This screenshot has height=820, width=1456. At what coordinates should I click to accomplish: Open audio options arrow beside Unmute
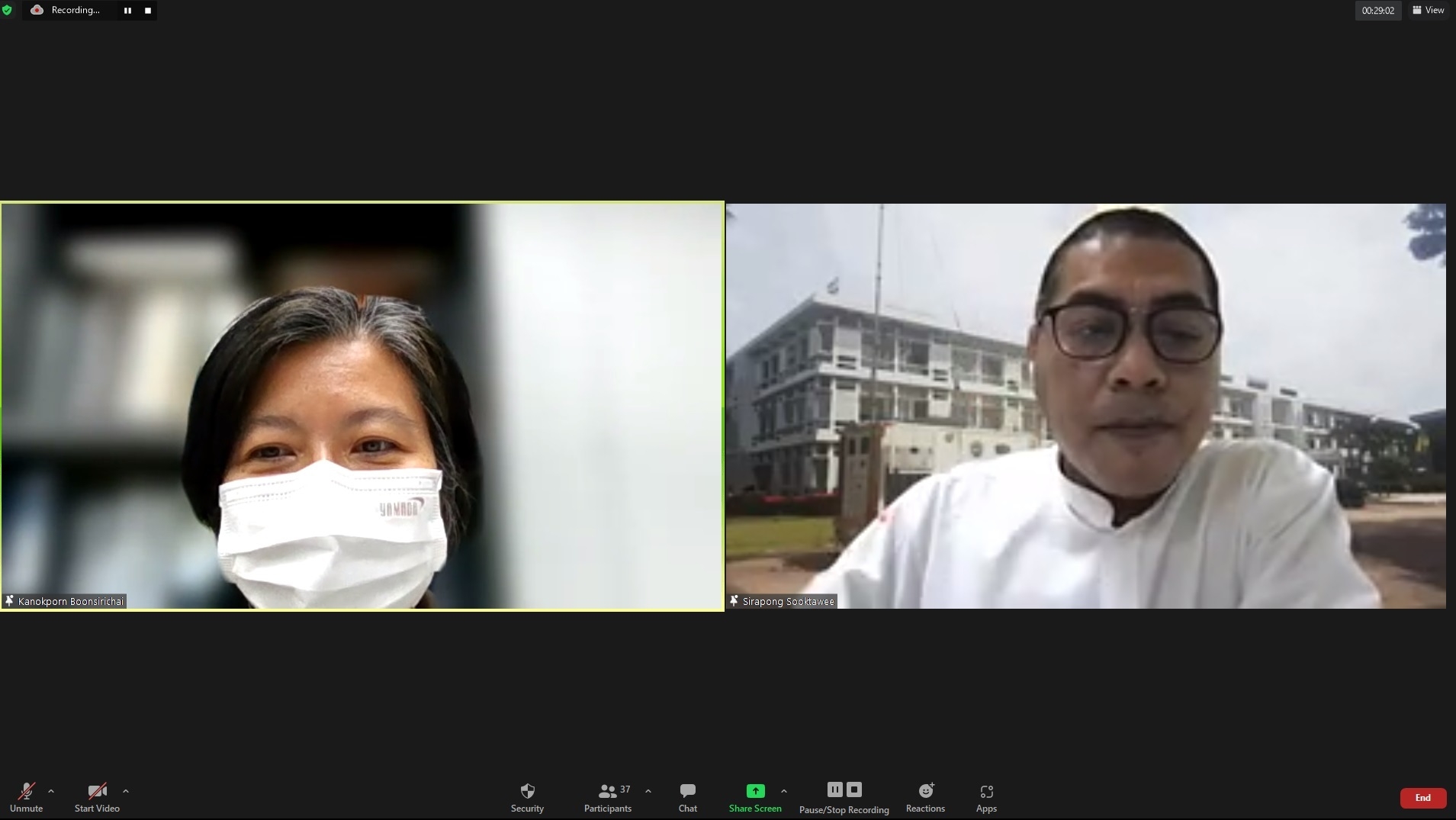(51, 791)
